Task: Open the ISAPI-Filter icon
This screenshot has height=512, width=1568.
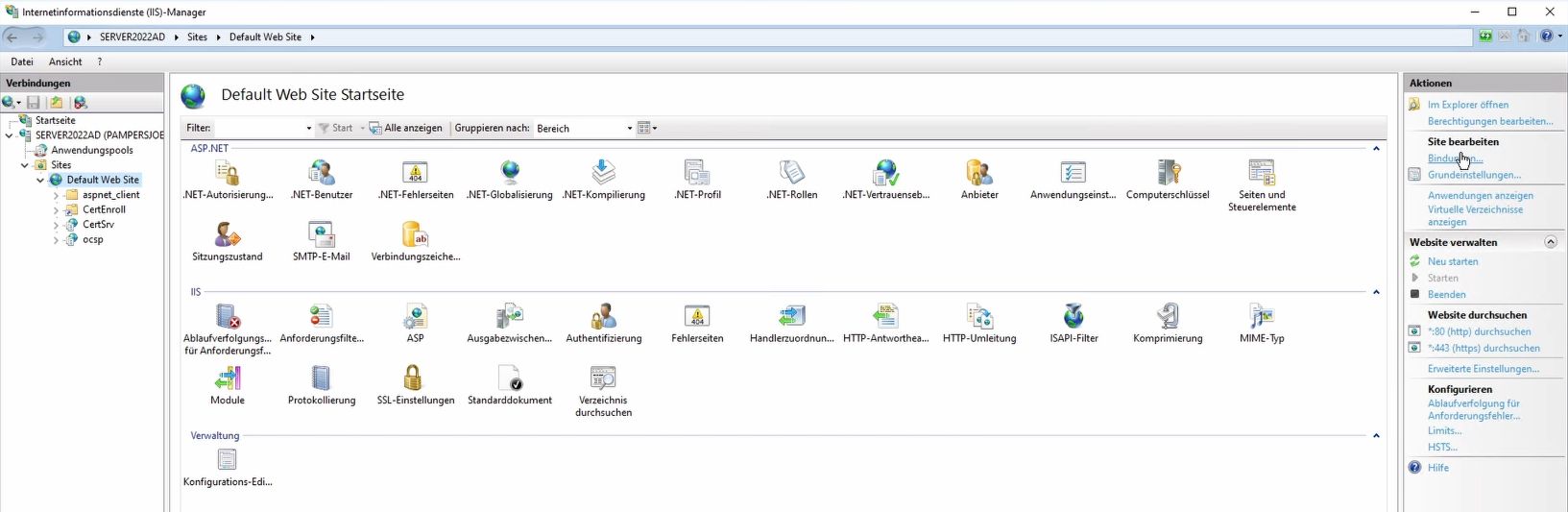Action: [1073, 316]
